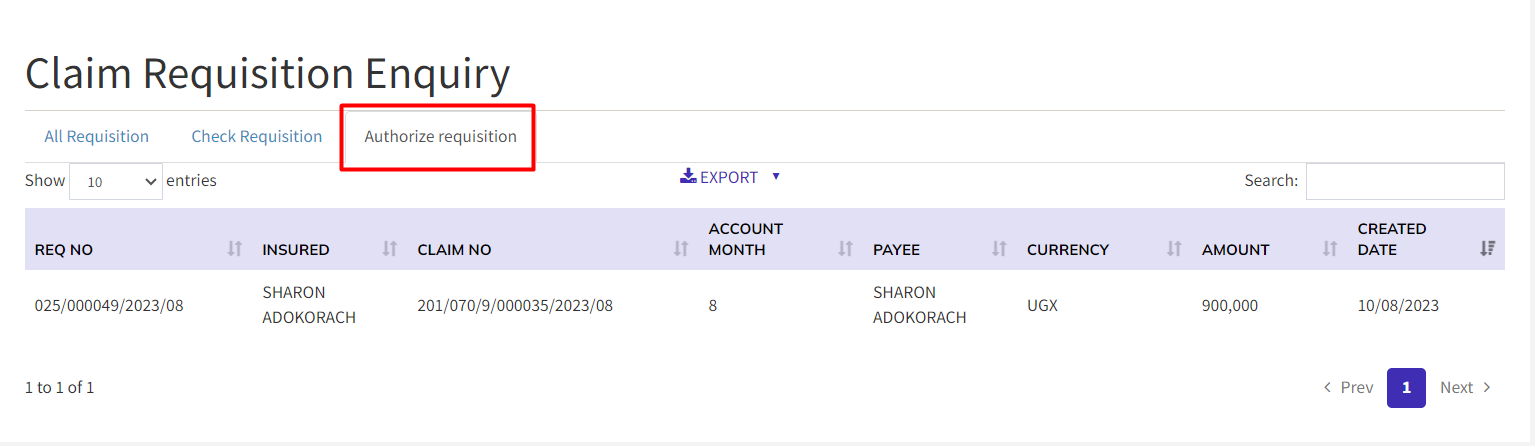Sort by PAYEE column icon
This screenshot has width=1535, height=446.
(999, 249)
